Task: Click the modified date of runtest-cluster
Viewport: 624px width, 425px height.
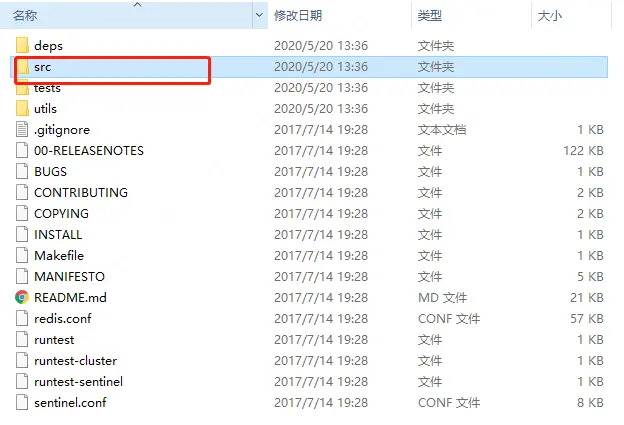Action: click(x=321, y=361)
